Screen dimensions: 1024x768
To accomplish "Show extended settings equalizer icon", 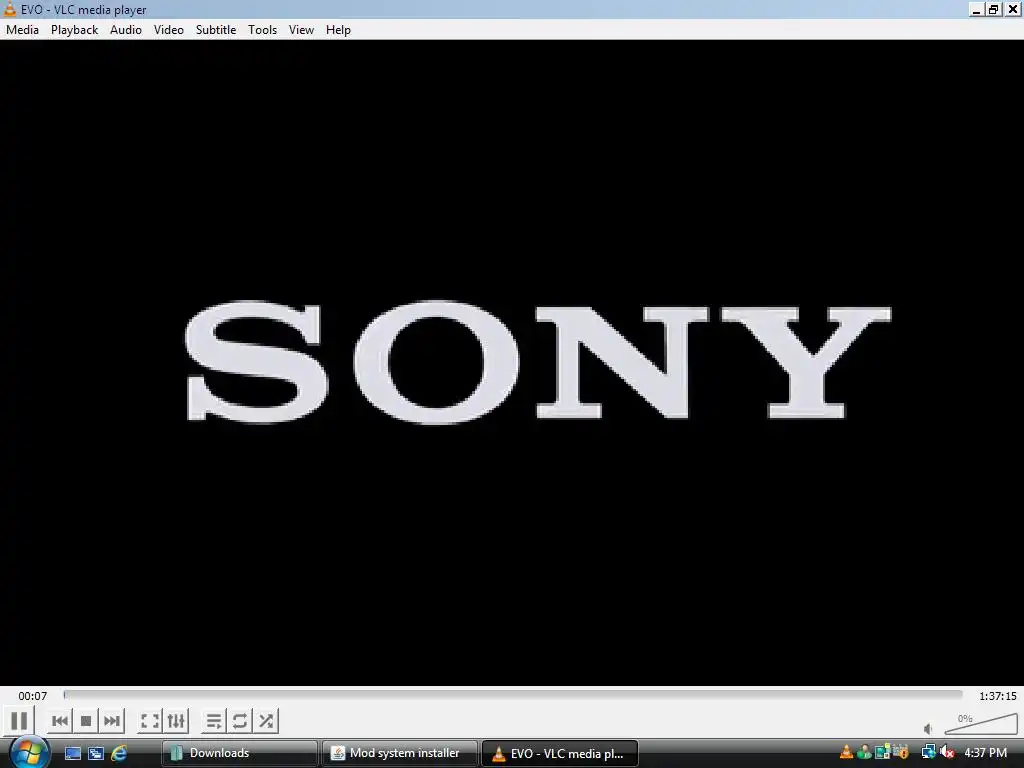I will (x=176, y=721).
